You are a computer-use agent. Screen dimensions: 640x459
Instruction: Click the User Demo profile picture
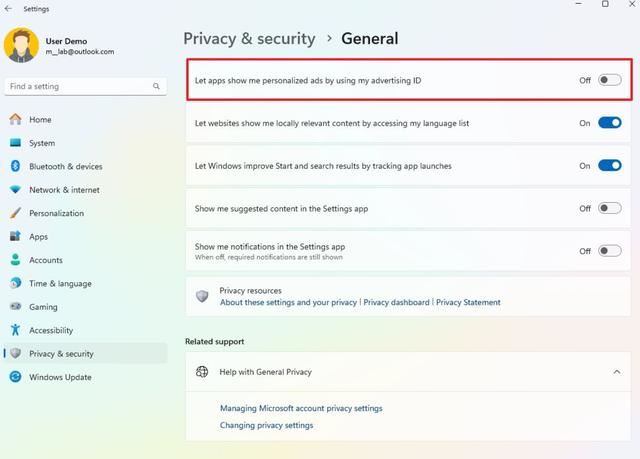21,45
